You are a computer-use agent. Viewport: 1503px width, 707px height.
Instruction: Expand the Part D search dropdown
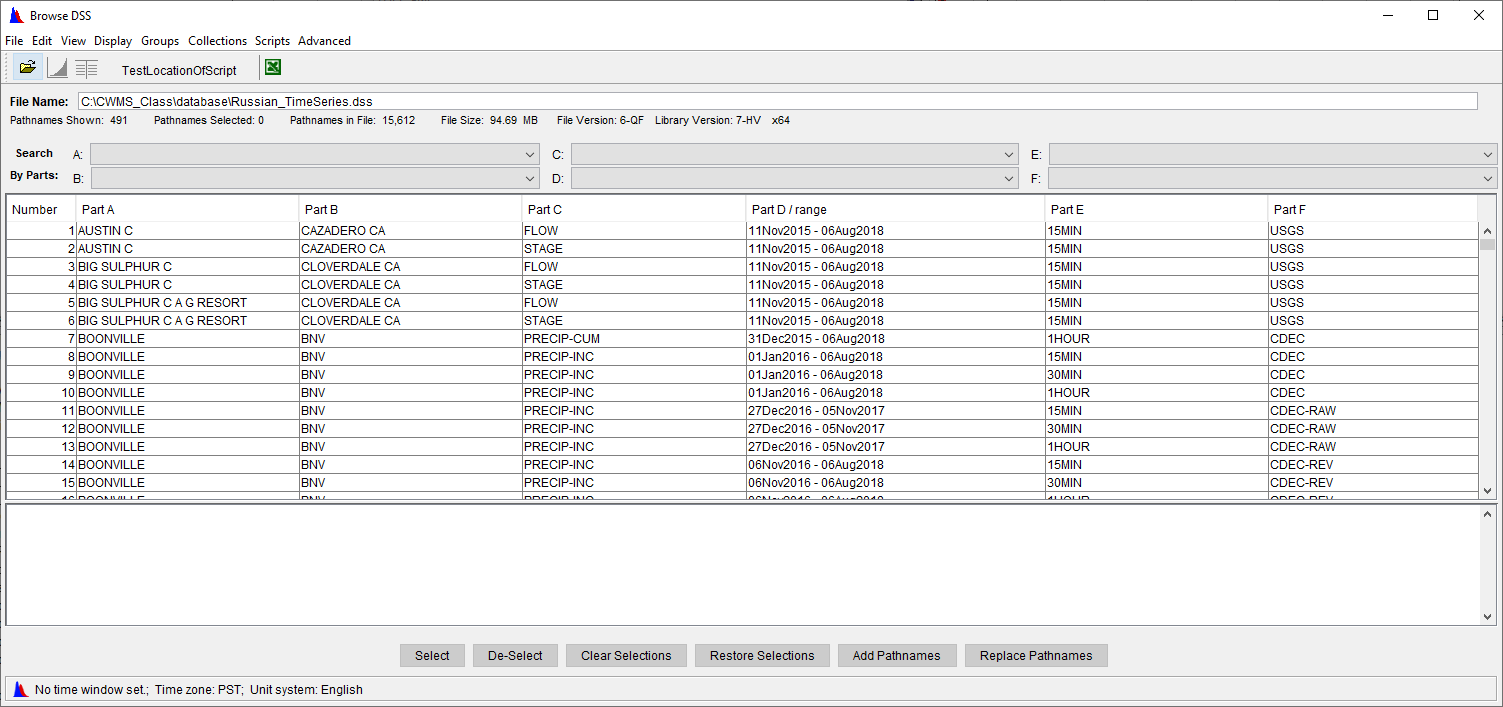(x=1009, y=178)
